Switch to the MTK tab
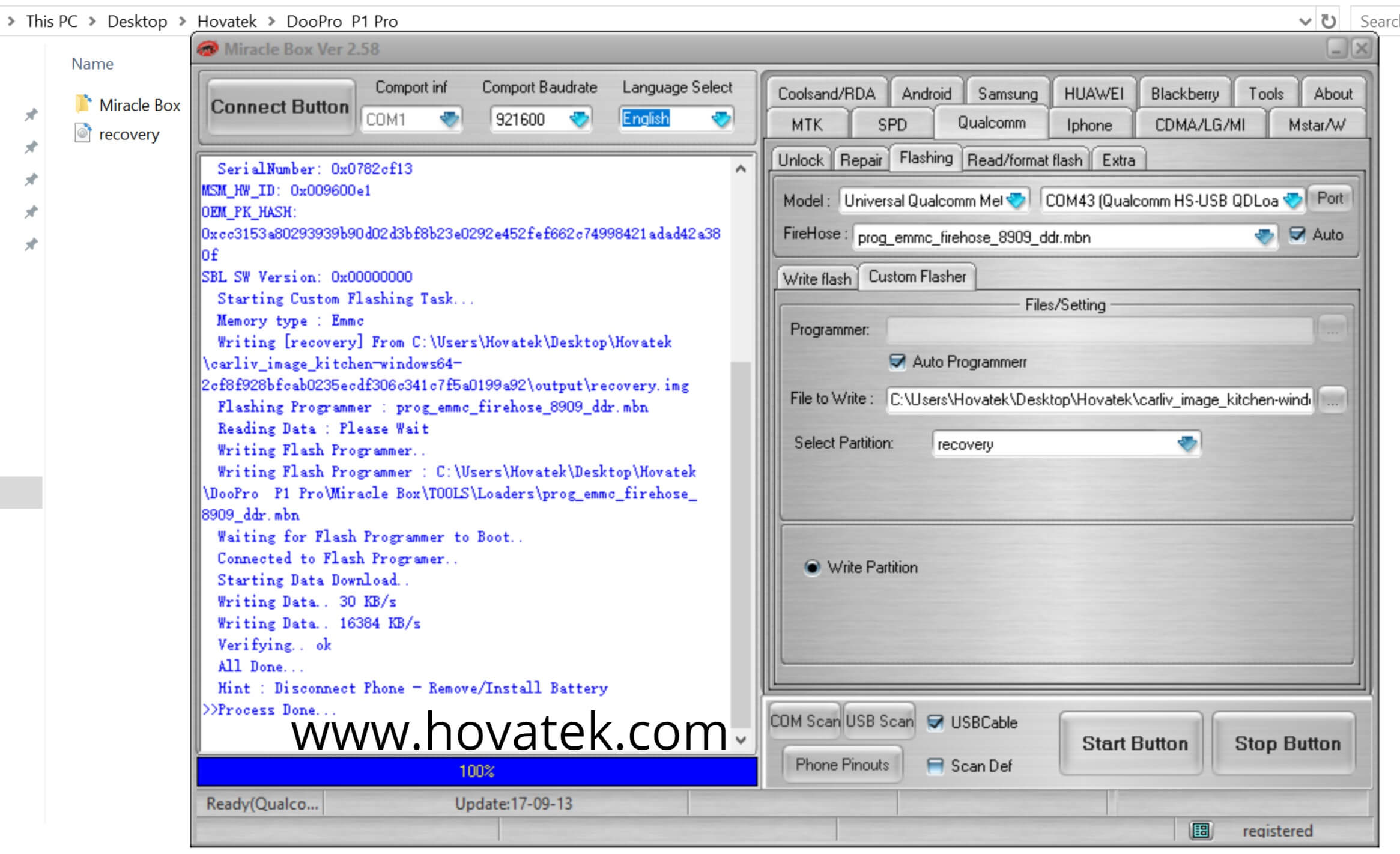 pyautogui.click(x=807, y=125)
